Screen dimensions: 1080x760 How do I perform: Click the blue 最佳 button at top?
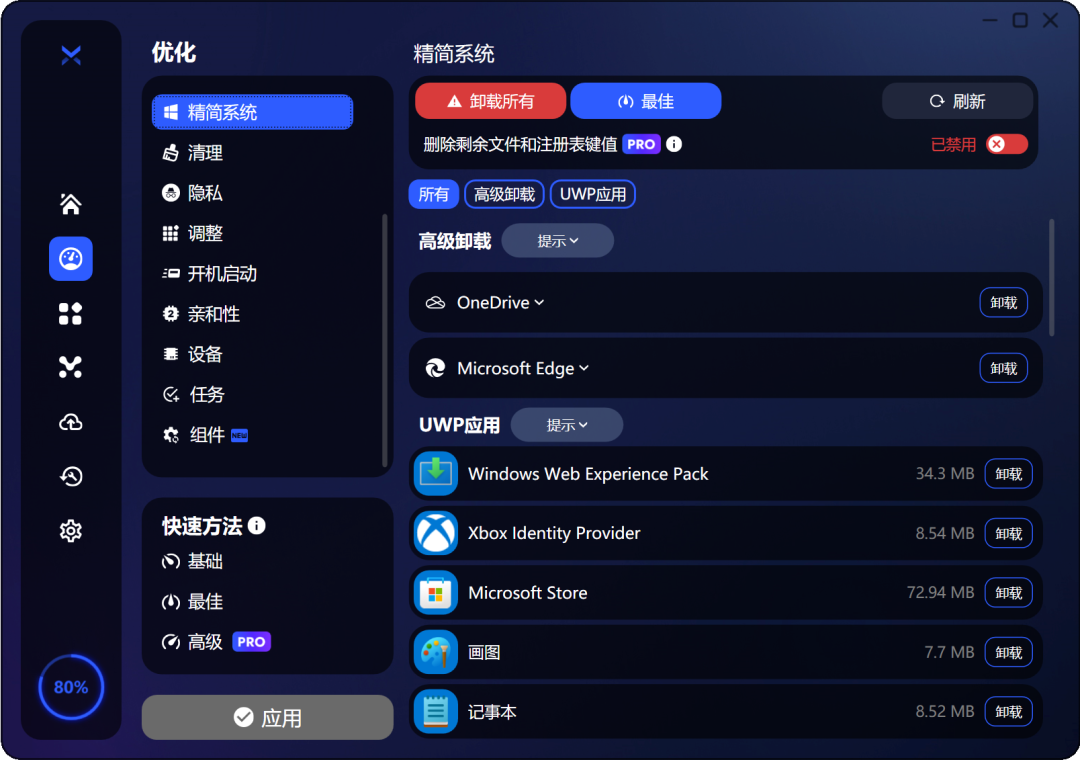(x=645, y=101)
